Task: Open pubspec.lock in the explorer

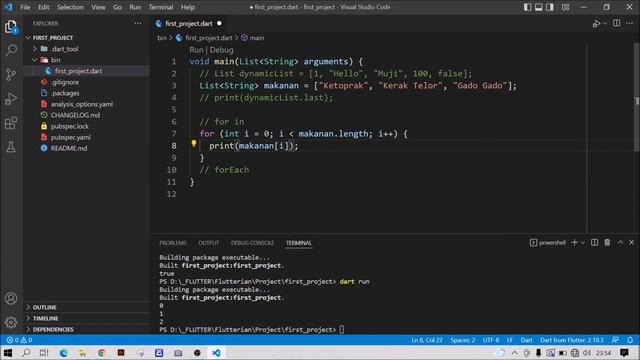Action: 69,126
